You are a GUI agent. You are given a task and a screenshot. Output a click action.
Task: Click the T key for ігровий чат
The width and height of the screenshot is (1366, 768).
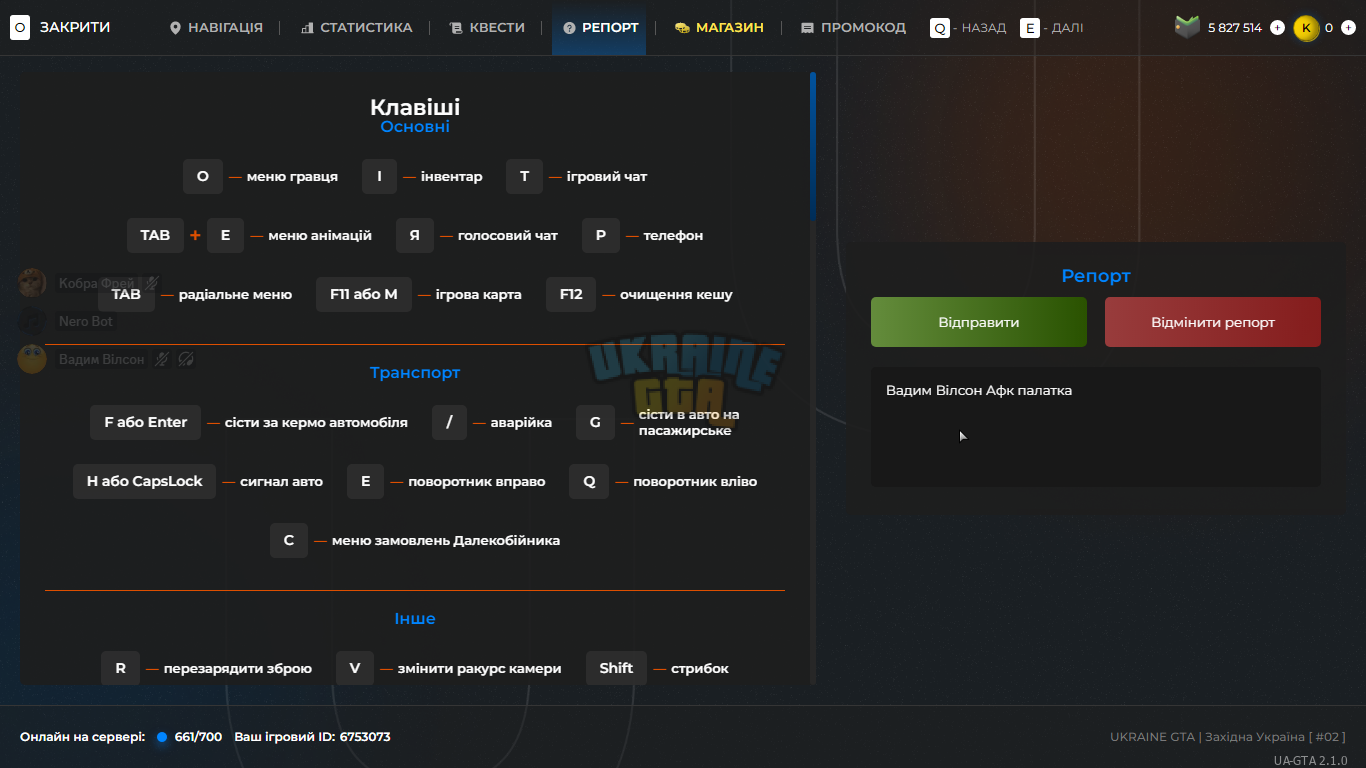(524, 176)
